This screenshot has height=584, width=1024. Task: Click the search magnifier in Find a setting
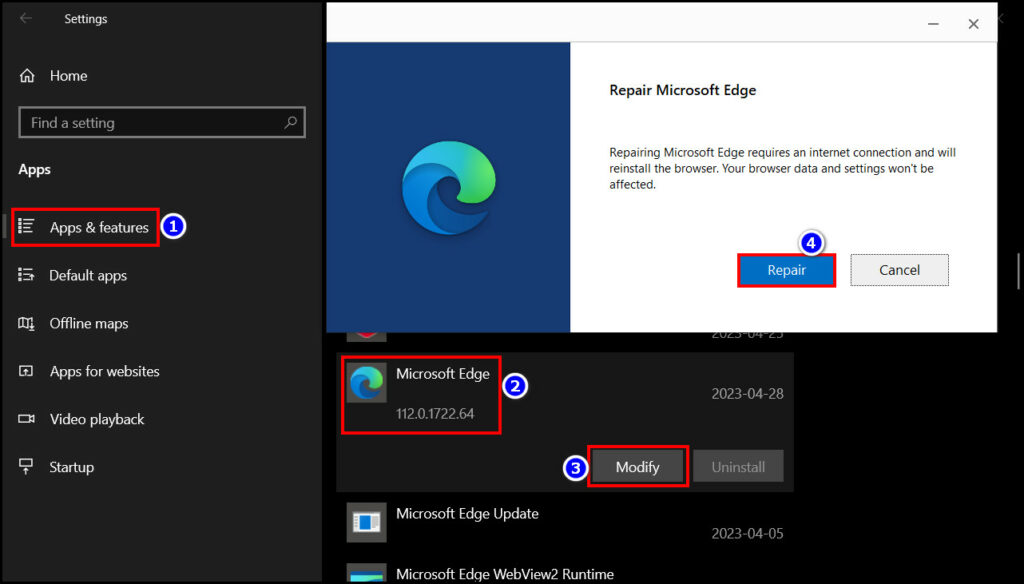click(290, 122)
